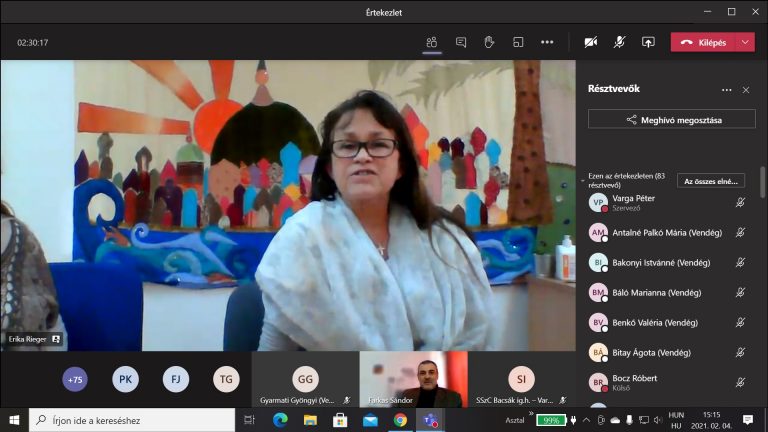
Task: Open the meeting chat icon
Action: (461, 42)
